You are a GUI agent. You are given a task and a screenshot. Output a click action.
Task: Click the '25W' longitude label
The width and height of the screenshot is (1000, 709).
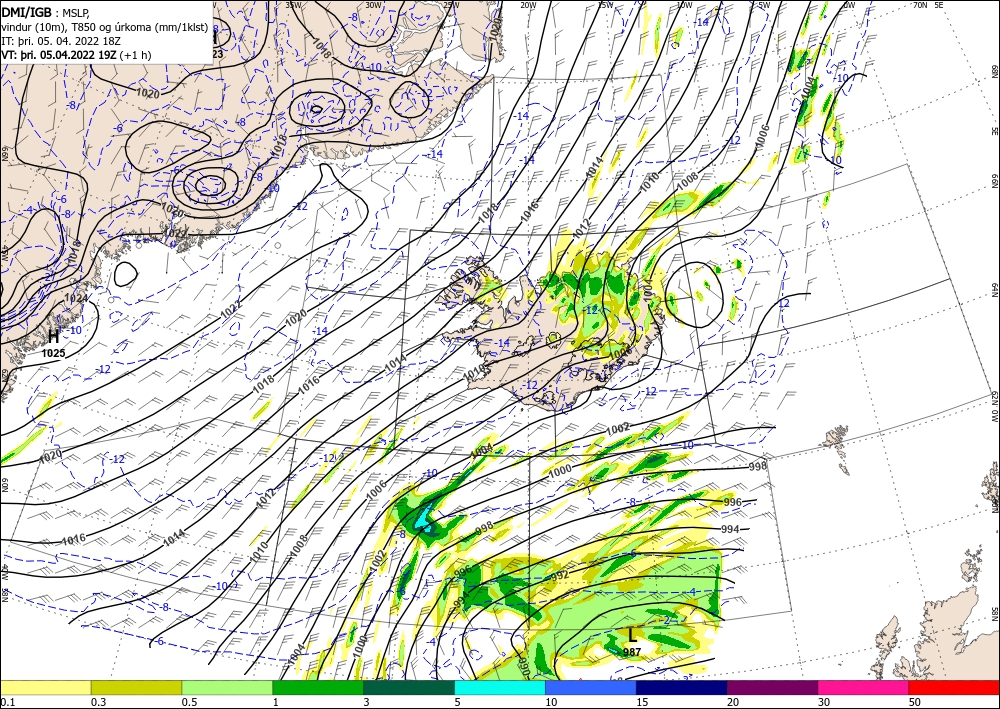tap(451, 5)
